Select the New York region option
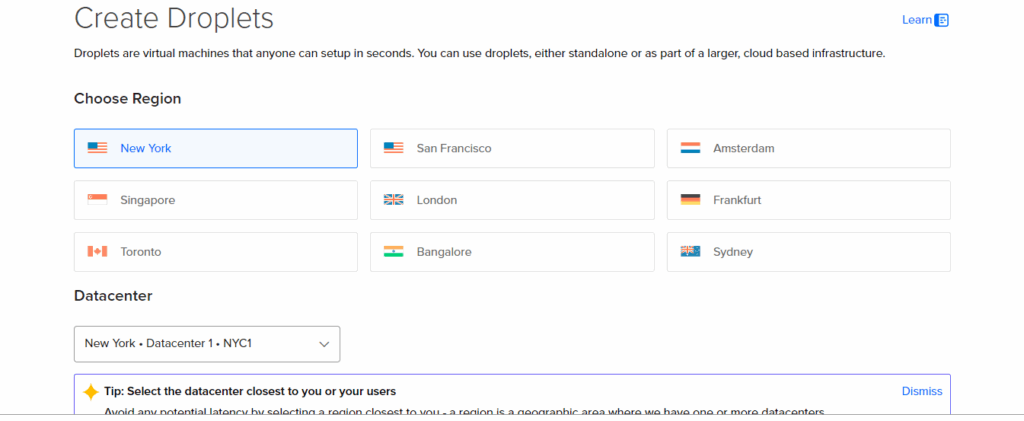 click(x=215, y=148)
